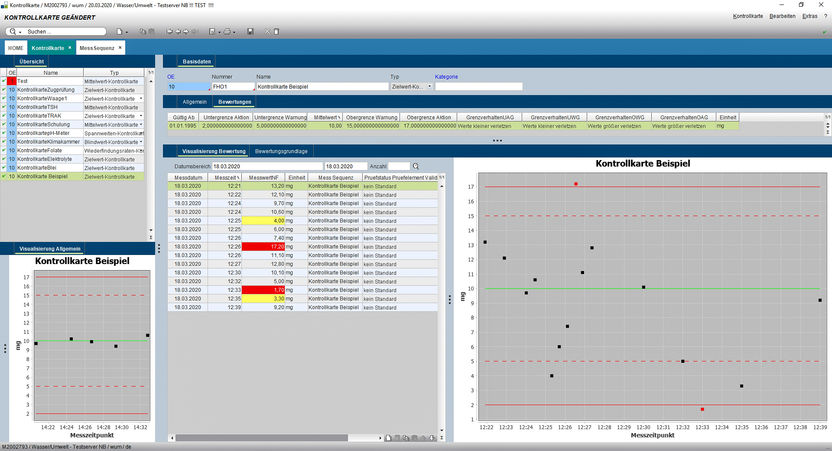Click the Übersicht panel header tab
Viewport: 832px width, 451px height.
(32, 62)
